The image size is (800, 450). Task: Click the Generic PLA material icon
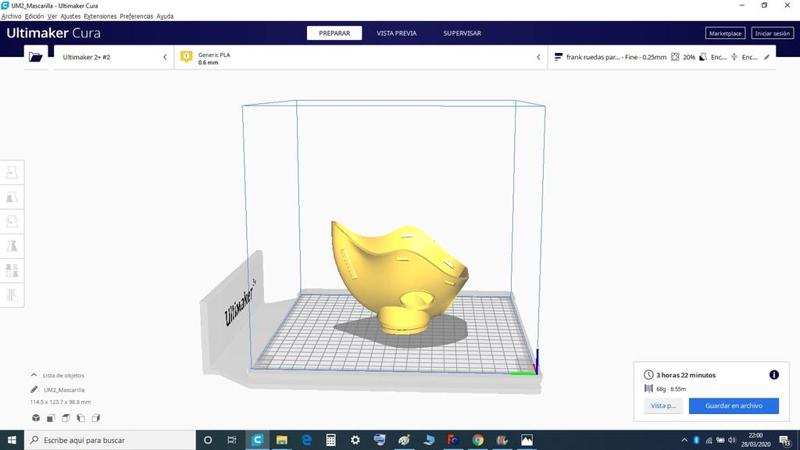click(x=187, y=56)
